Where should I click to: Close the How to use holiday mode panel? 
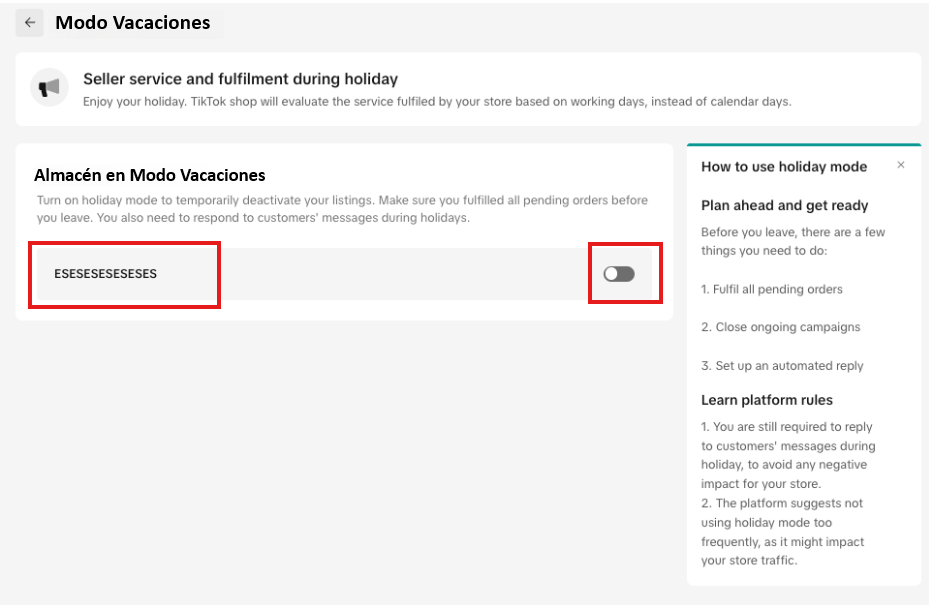tap(901, 165)
